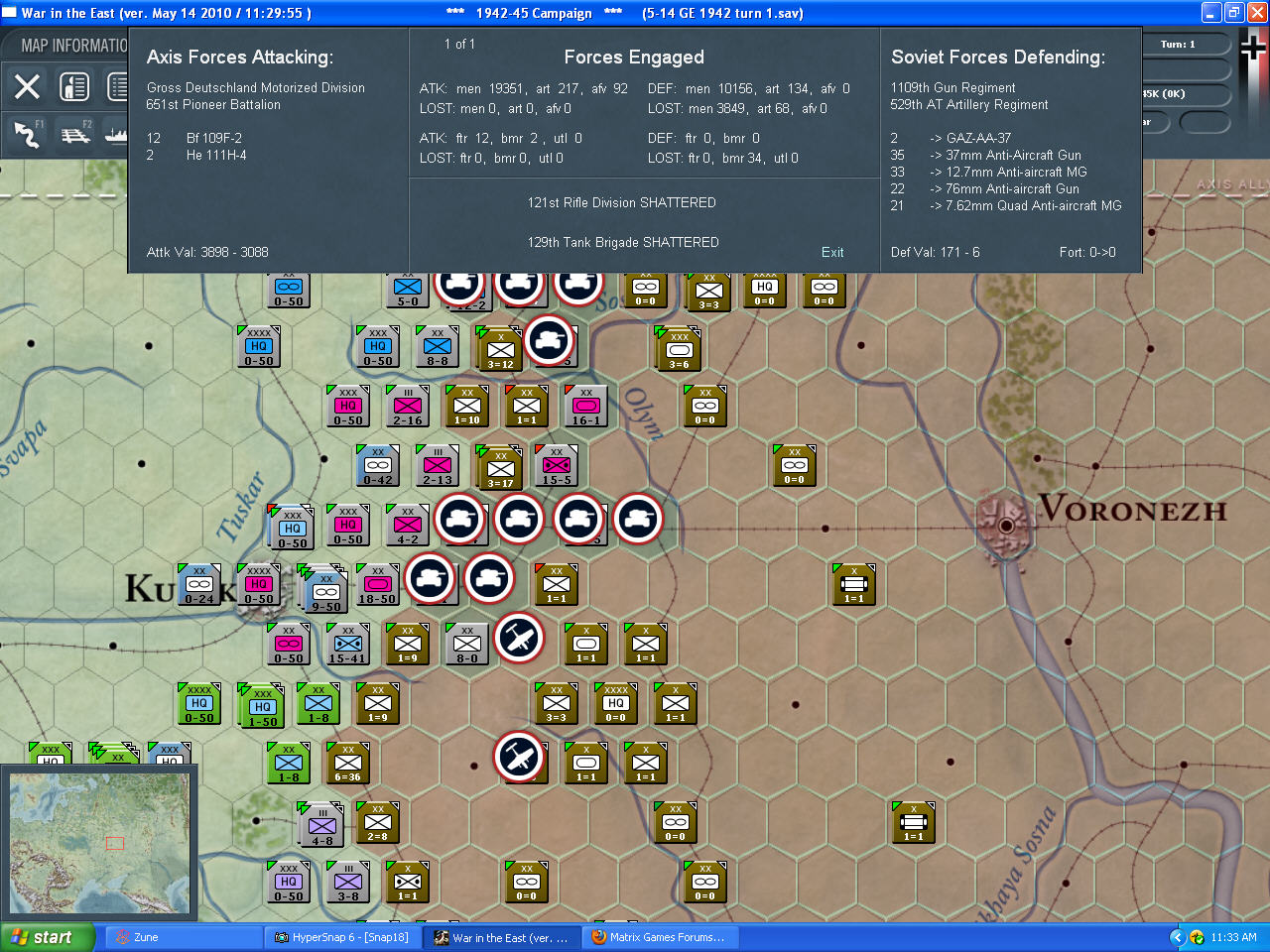Select the purple unit labeled 3-8

point(348,883)
